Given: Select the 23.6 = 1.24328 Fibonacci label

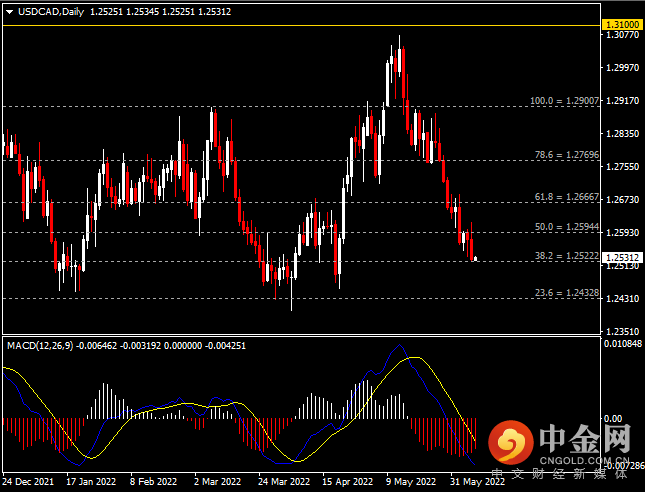Looking at the screenshot, I should click(567, 293).
